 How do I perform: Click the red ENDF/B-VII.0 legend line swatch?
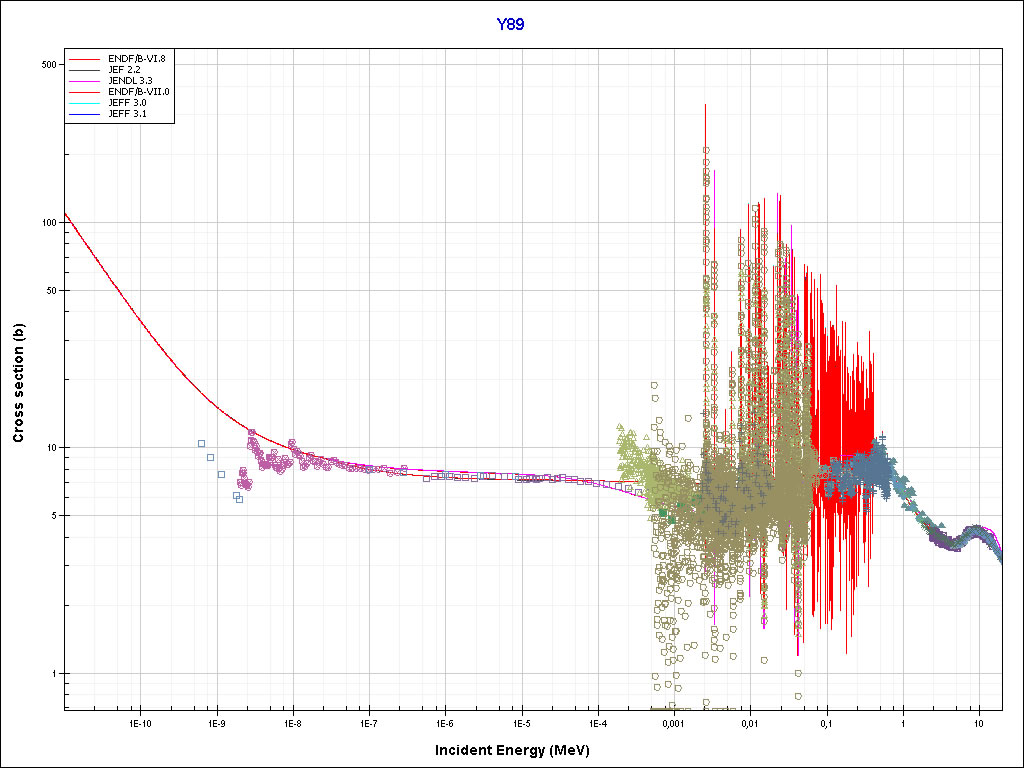[85, 92]
